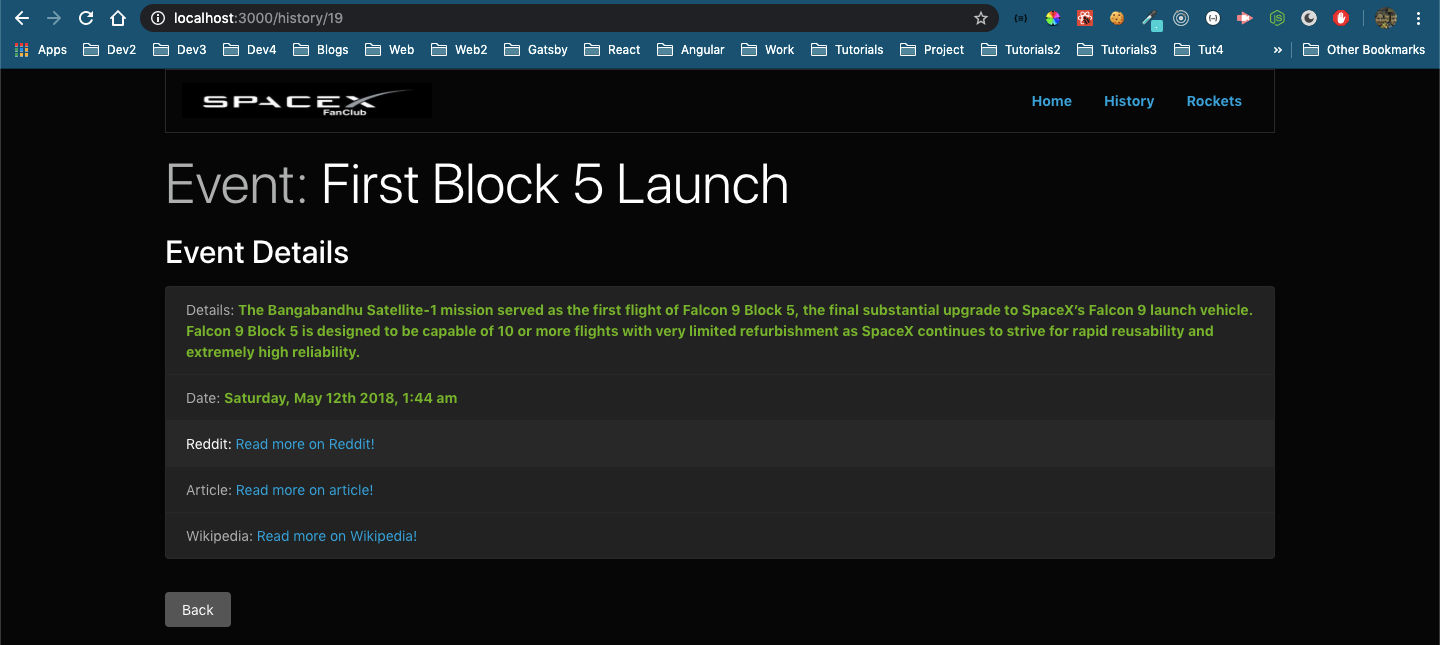Click the SpaceX FanClub logo
Screen dimensions: 1440x645
(x=306, y=101)
